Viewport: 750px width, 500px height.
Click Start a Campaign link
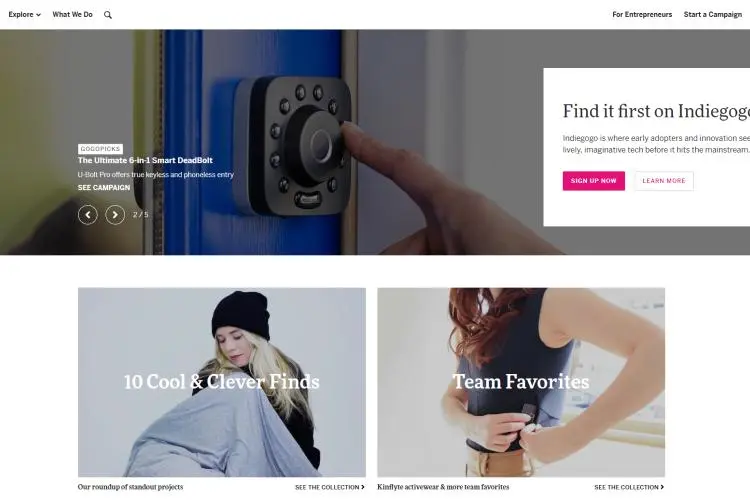point(713,14)
